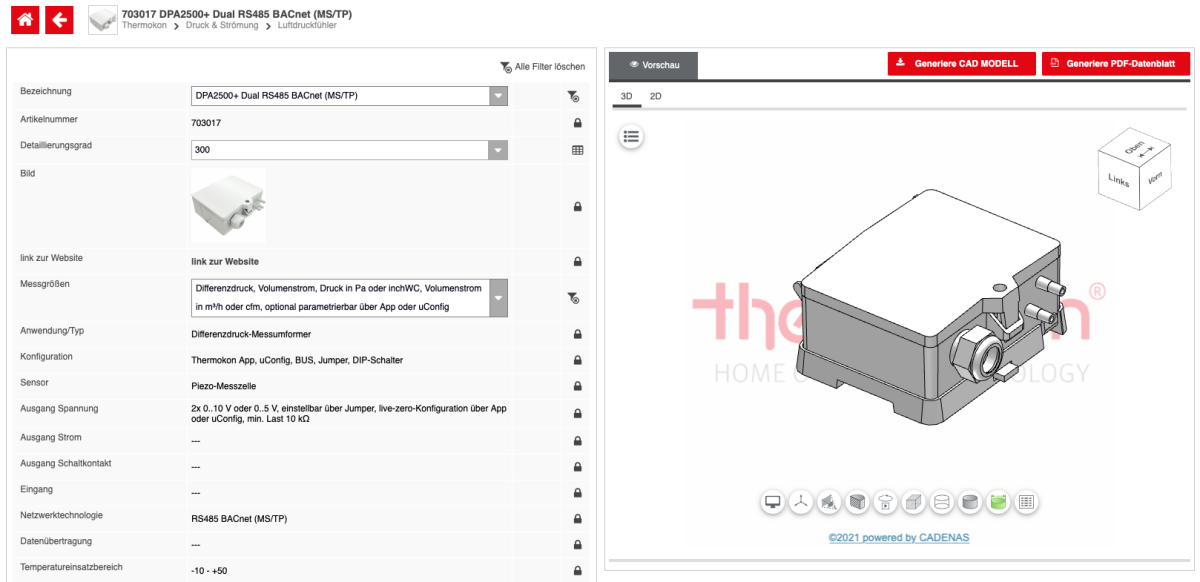
Task: Toggle the green cylinder dimension icon
Action: click(x=997, y=502)
